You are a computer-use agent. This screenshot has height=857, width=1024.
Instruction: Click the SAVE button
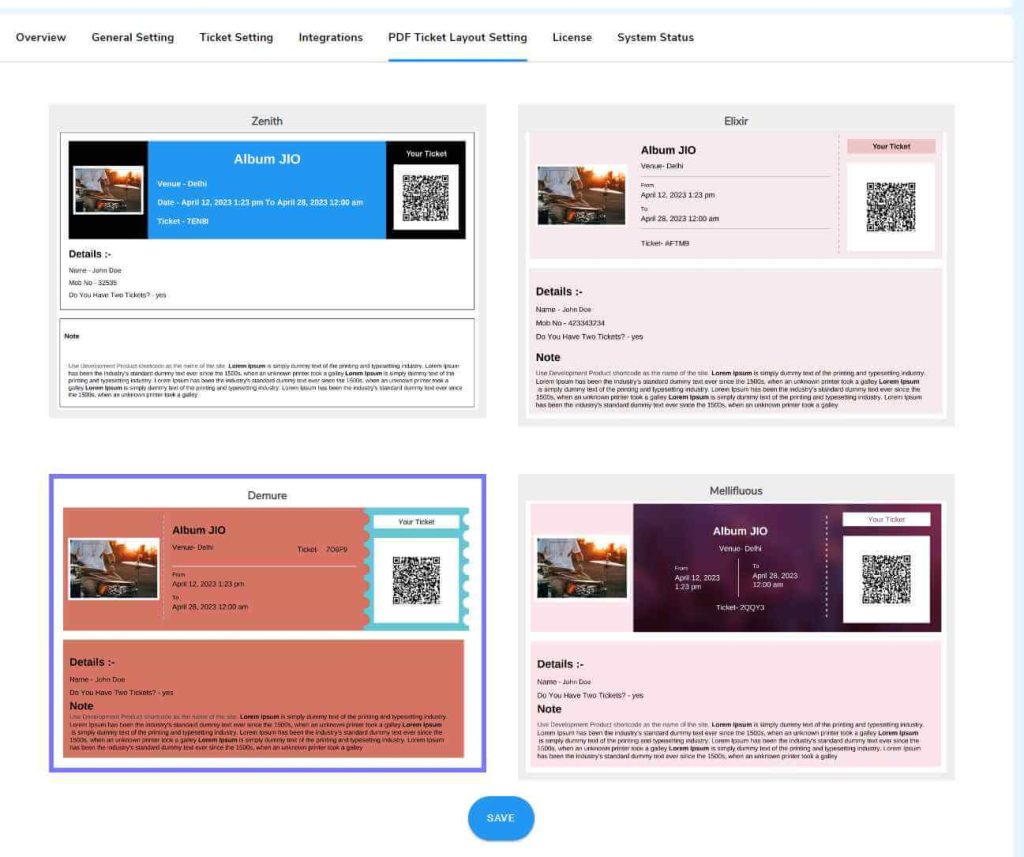point(500,818)
